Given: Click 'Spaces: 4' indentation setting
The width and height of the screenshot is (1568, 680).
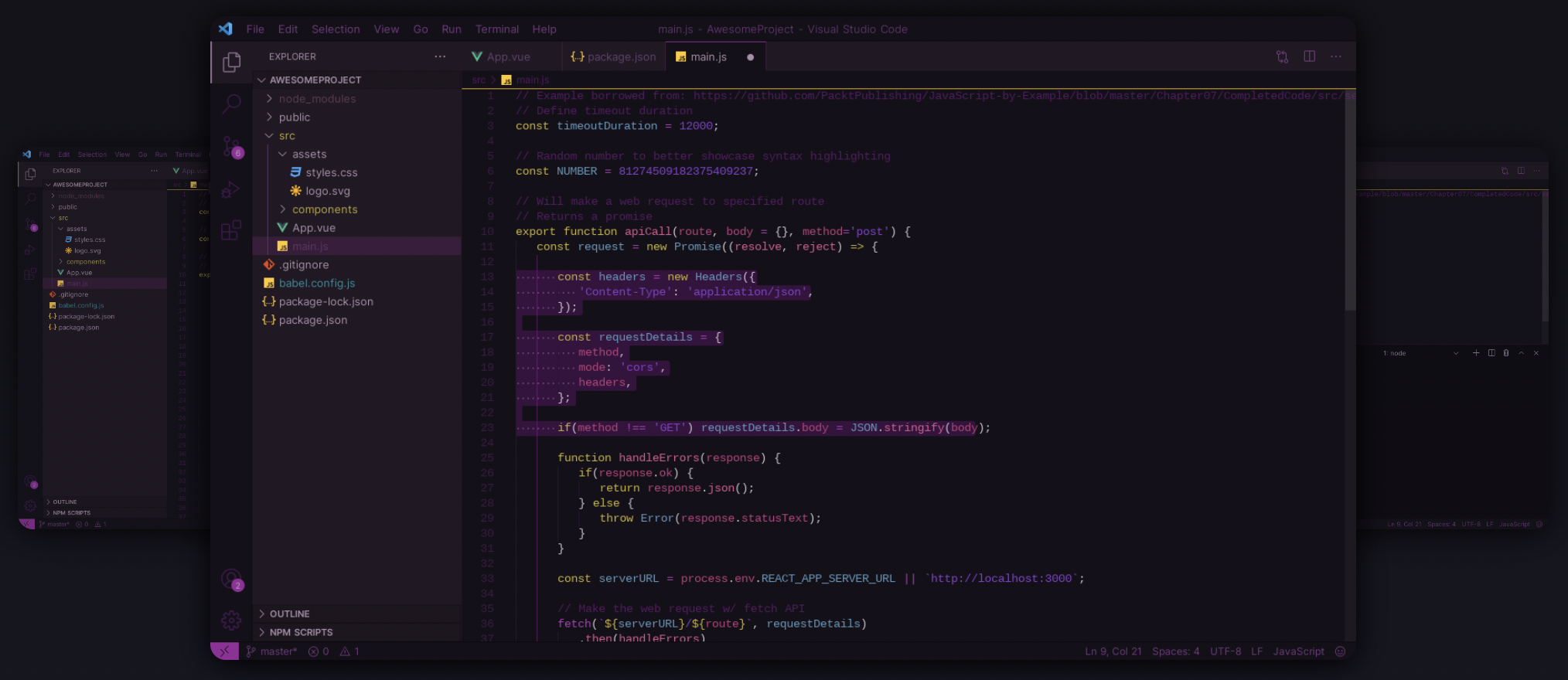Looking at the screenshot, I should (x=1176, y=651).
